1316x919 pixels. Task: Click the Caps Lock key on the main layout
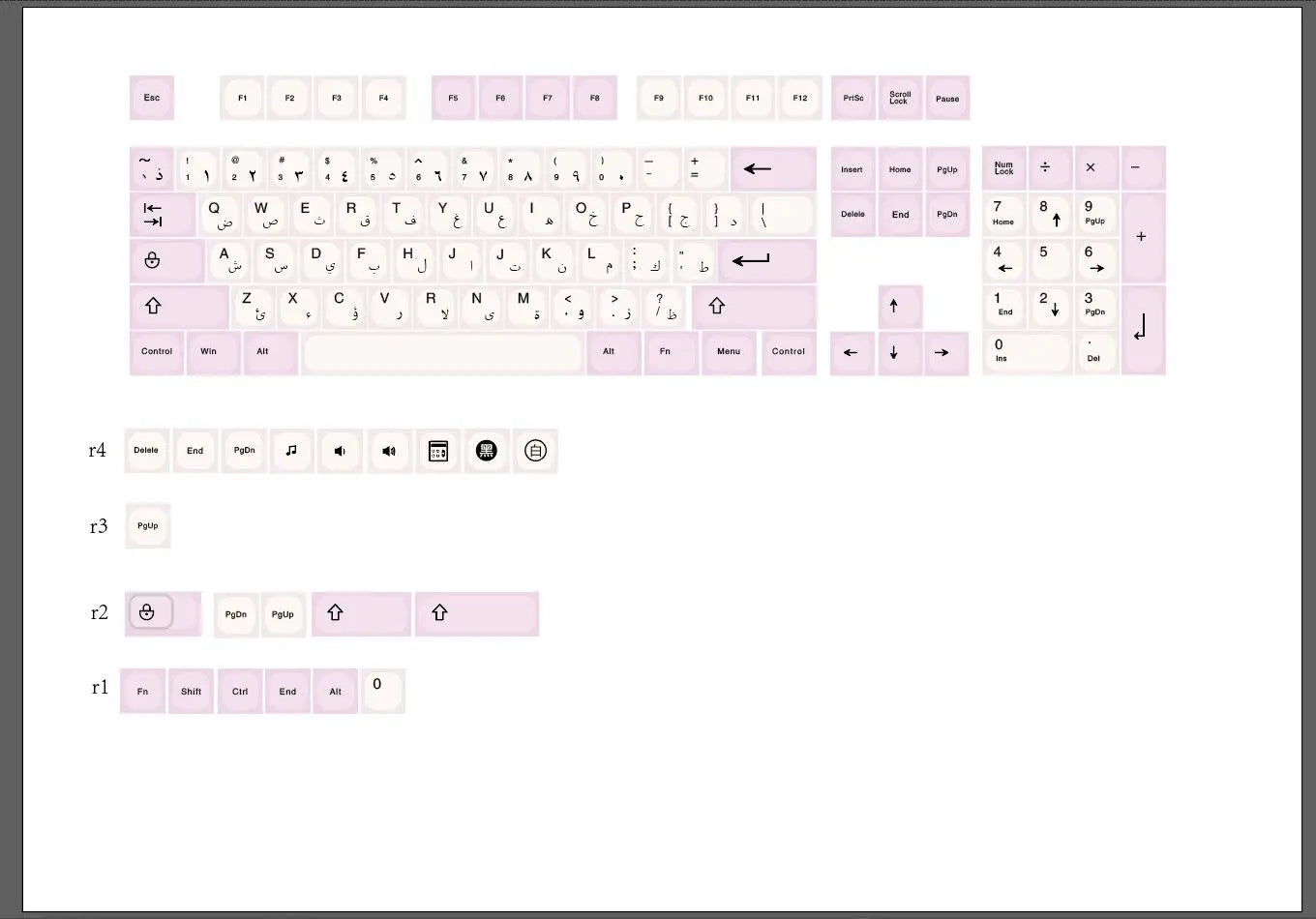[167, 260]
